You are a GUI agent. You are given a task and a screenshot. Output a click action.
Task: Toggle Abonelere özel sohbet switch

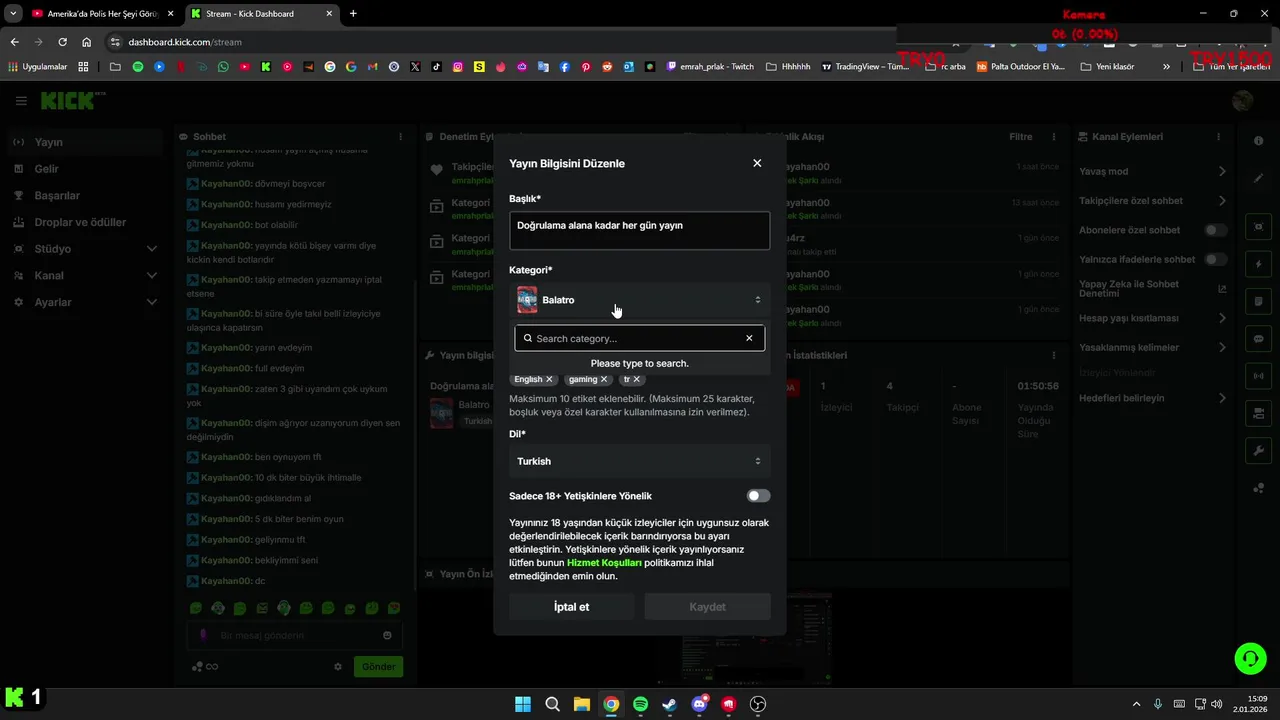1215,230
